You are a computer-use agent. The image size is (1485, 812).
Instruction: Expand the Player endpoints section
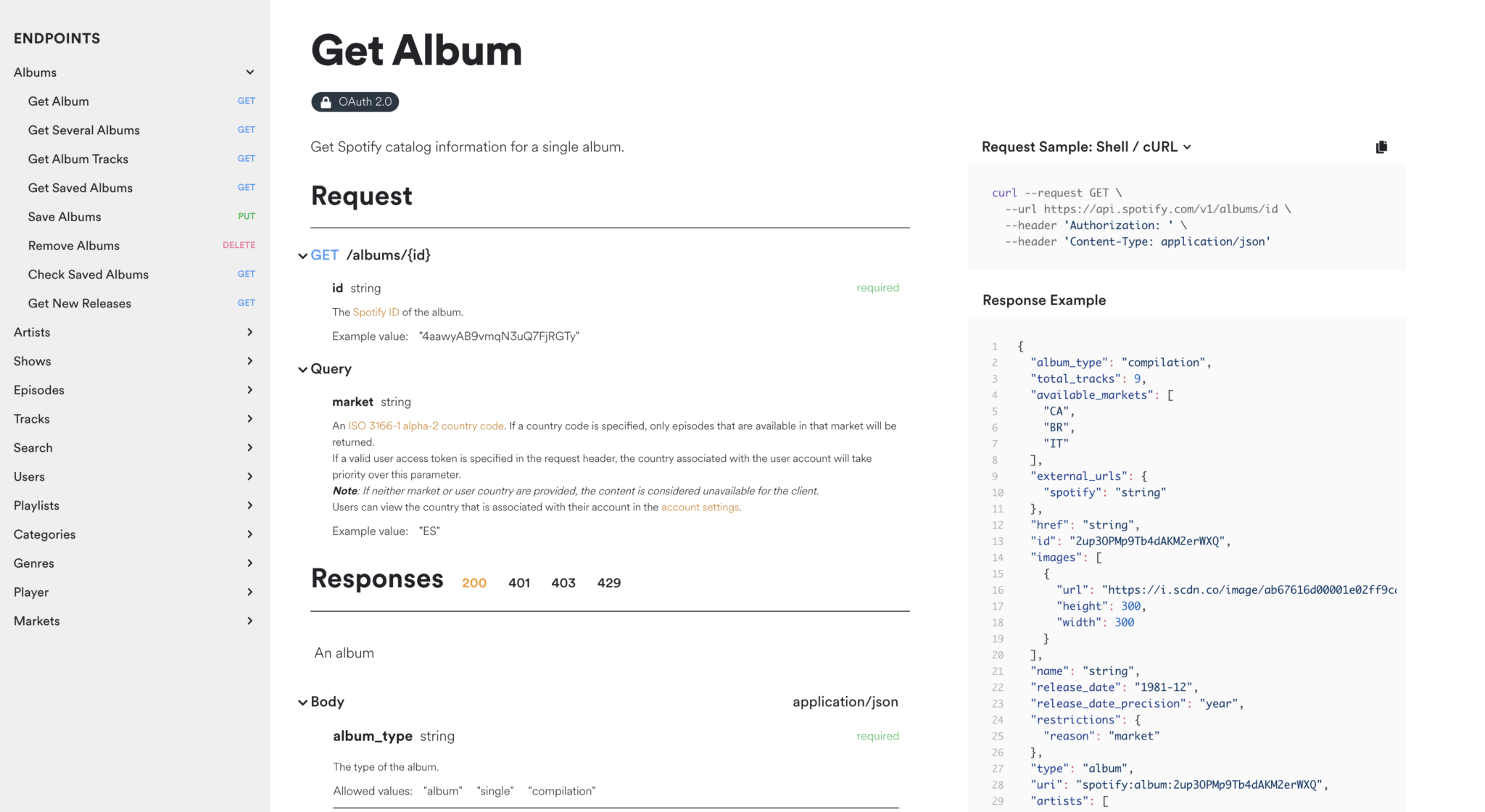click(x=249, y=592)
